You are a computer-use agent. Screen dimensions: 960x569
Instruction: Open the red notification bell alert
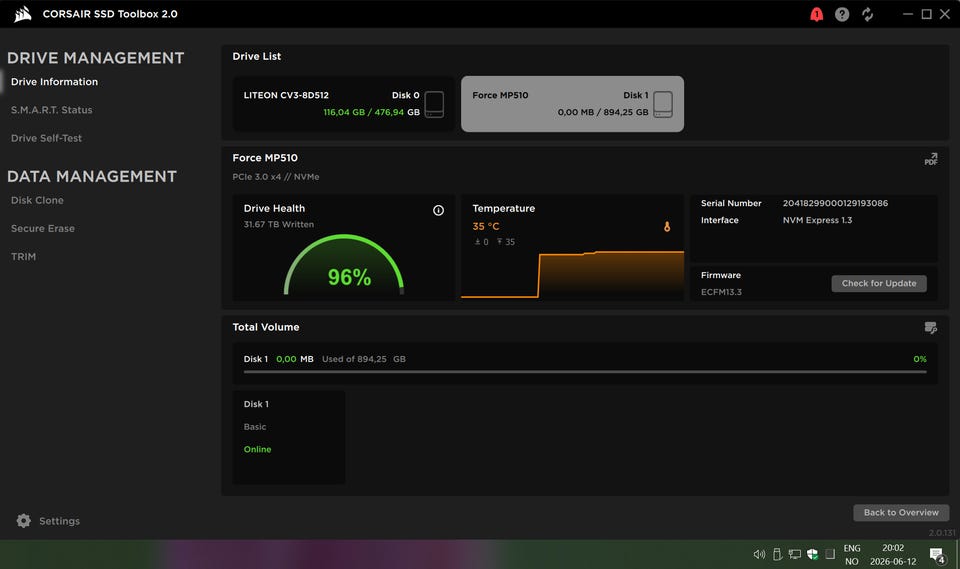[x=816, y=14]
